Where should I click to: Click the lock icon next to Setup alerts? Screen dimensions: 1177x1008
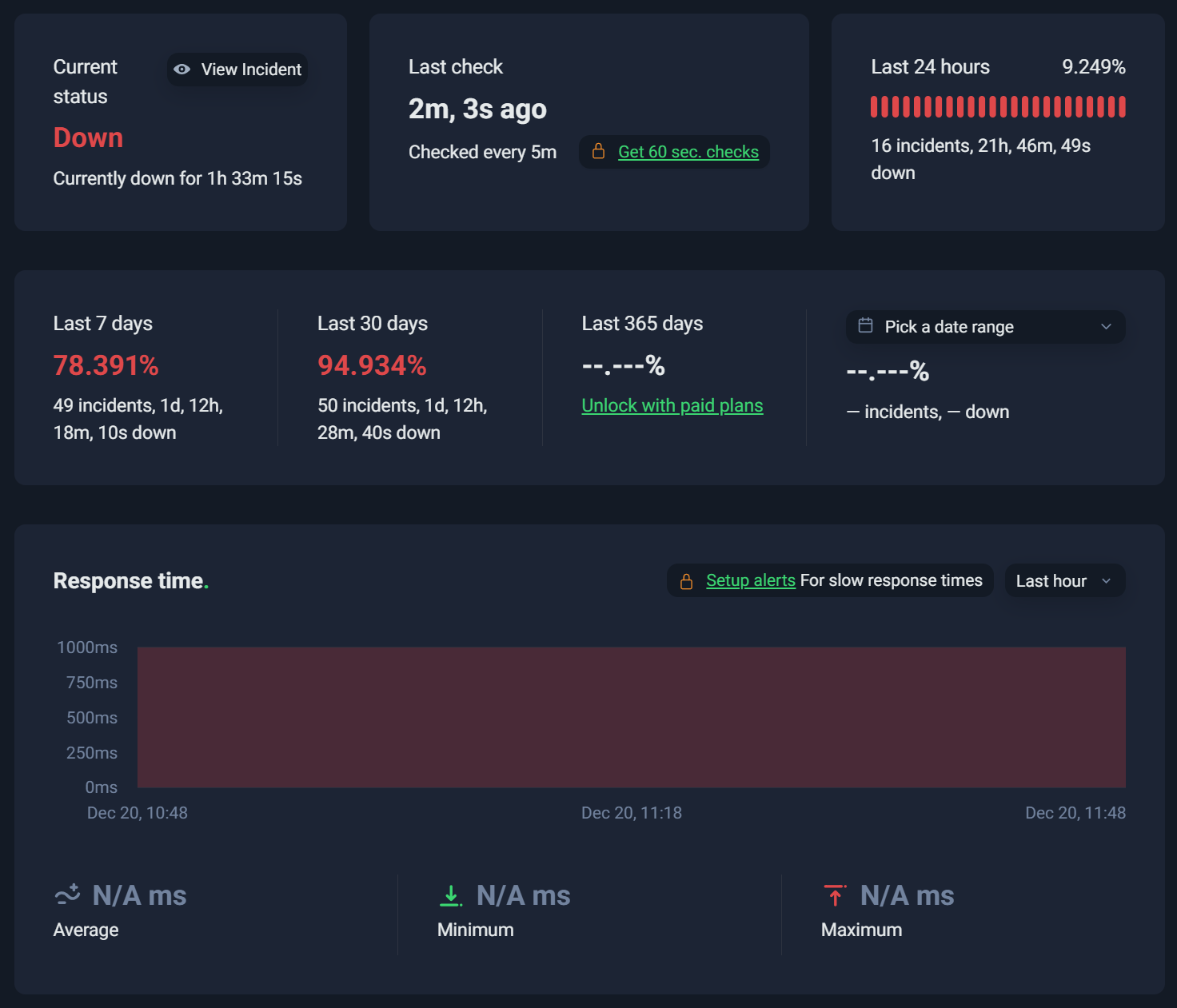[686, 581]
